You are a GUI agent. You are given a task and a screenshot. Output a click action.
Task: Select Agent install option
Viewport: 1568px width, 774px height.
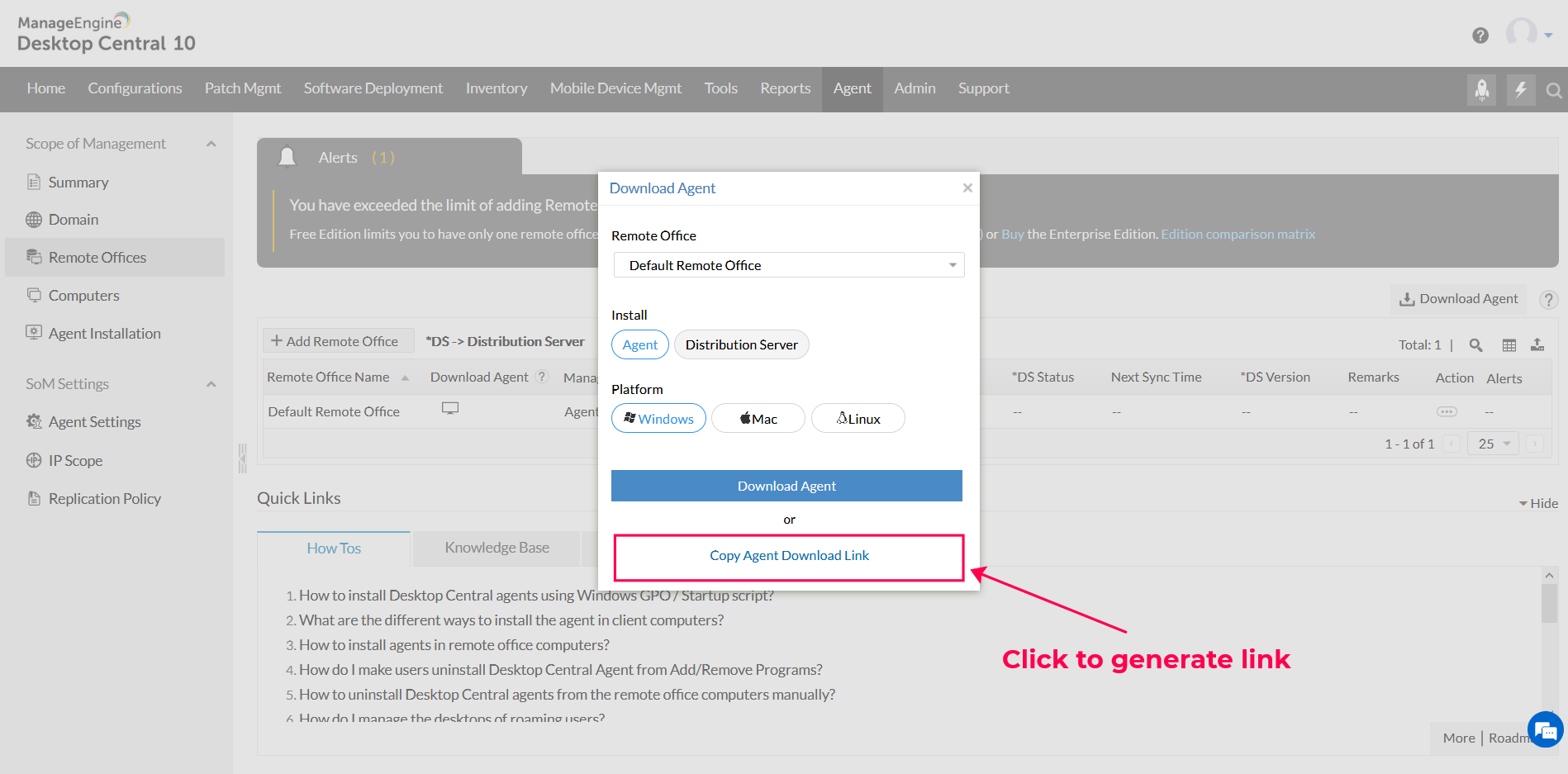640,344
